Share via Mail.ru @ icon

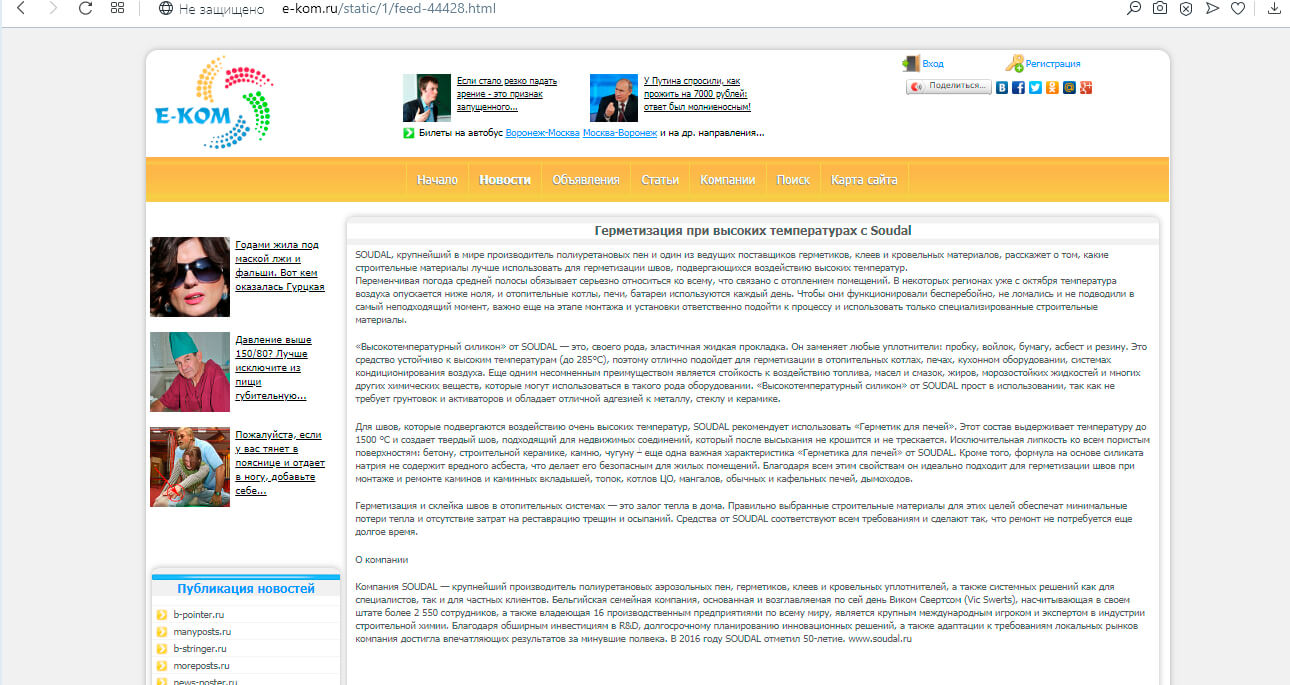click(x=1069, y=87)
